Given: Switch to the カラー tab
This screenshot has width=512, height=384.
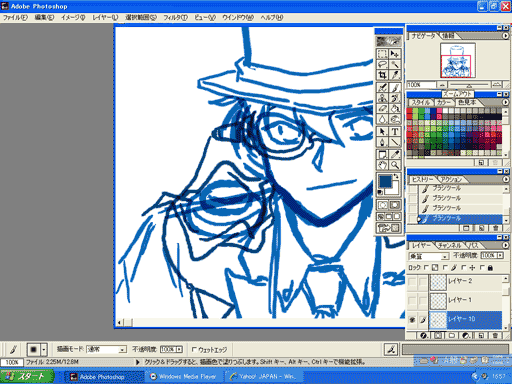Looking at the screenshot, I should [x=443, y=102].
